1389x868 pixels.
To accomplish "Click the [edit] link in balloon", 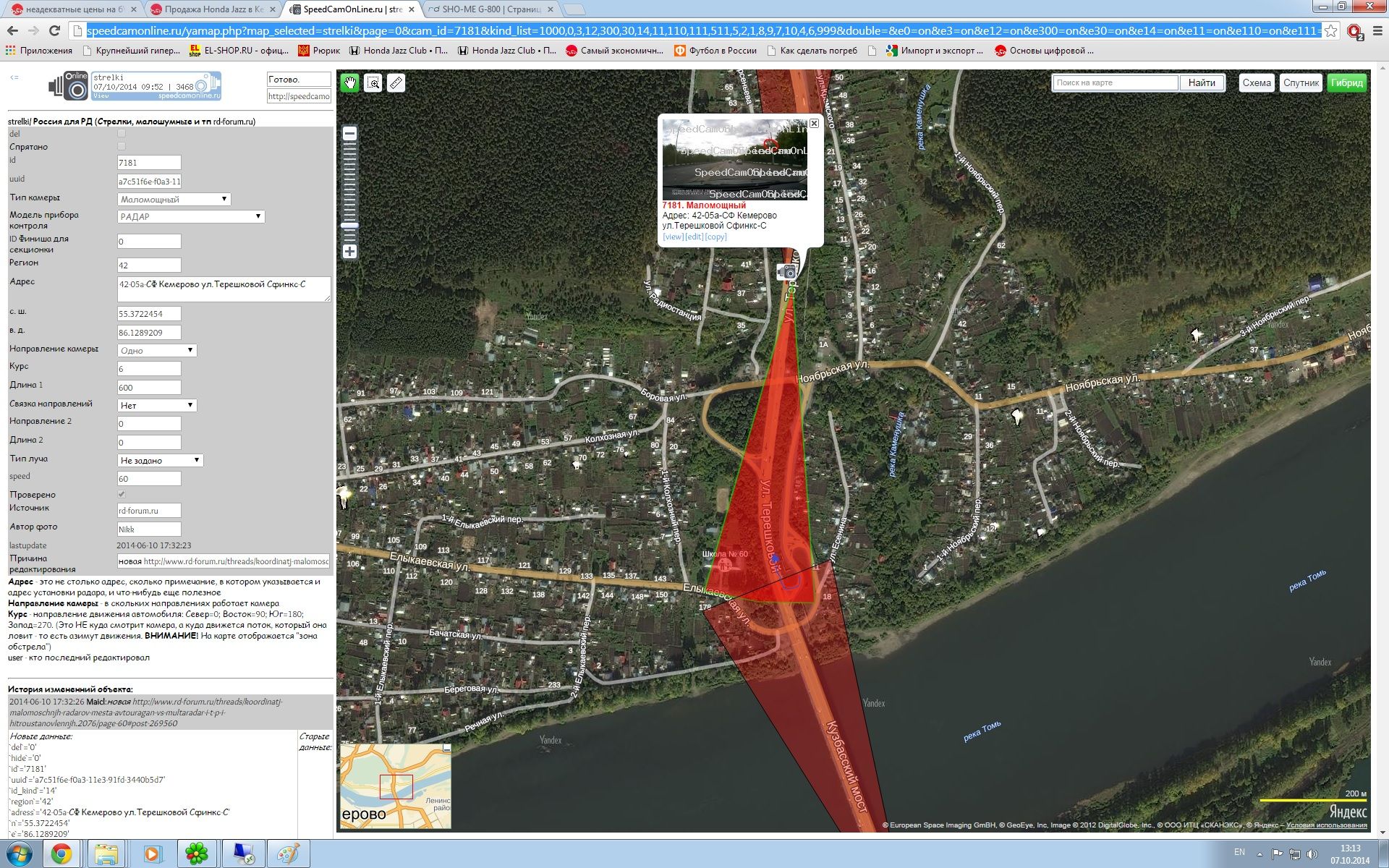I will coord(694,237).
